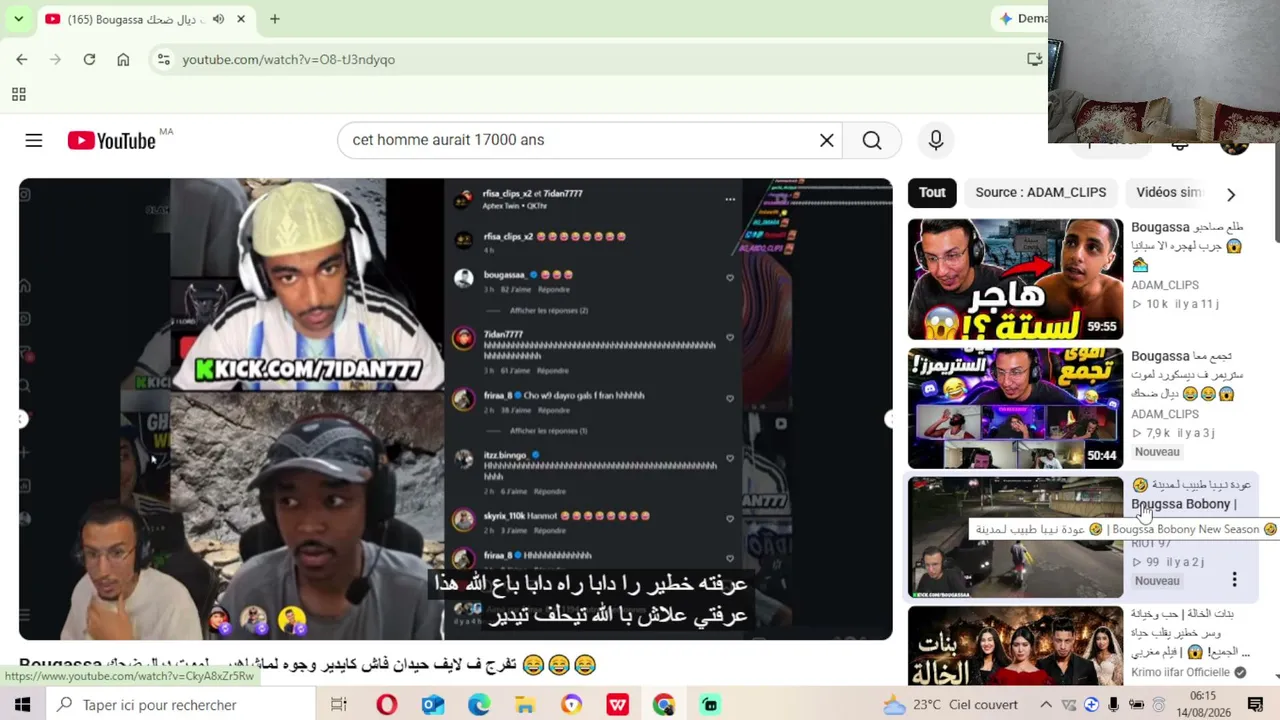
Task: Close the Bougassa YouTube tab
Action: 241,19
